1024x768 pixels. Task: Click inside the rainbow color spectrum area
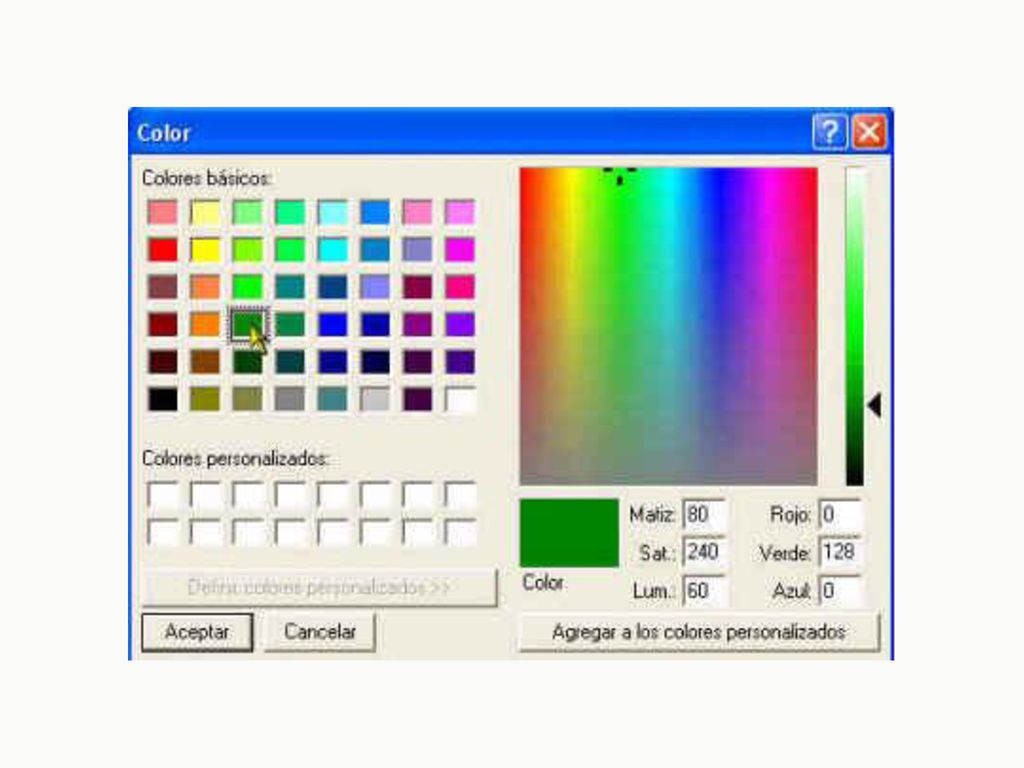[x=668, y=326]
